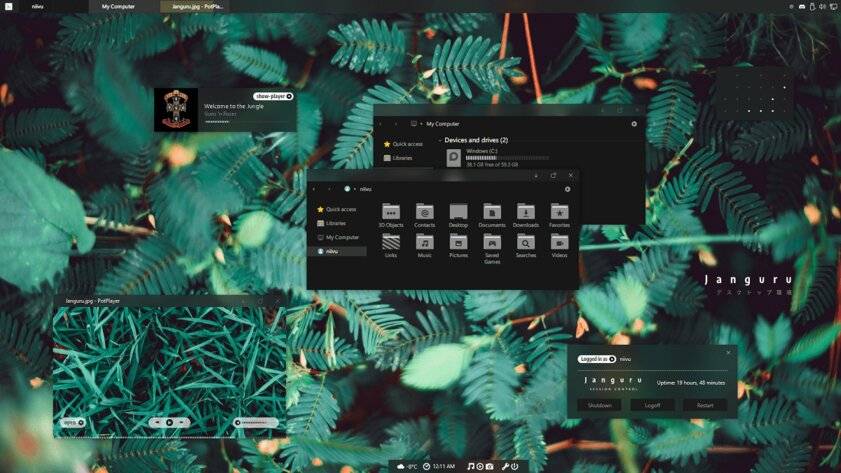Viewport: 841px width, 473px height.
Task: Open the wrench settings icon in dock
Action: [504, 466]
